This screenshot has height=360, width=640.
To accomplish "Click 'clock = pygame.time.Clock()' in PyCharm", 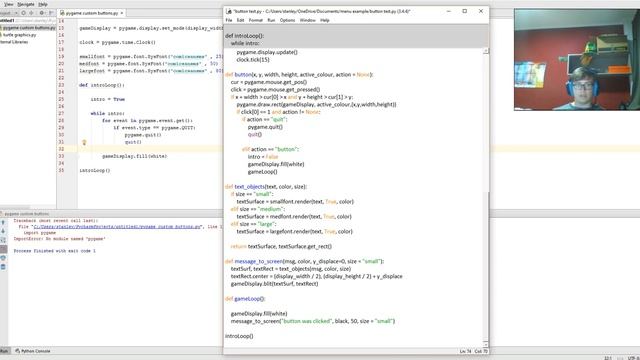I will [x=118, y=42].
